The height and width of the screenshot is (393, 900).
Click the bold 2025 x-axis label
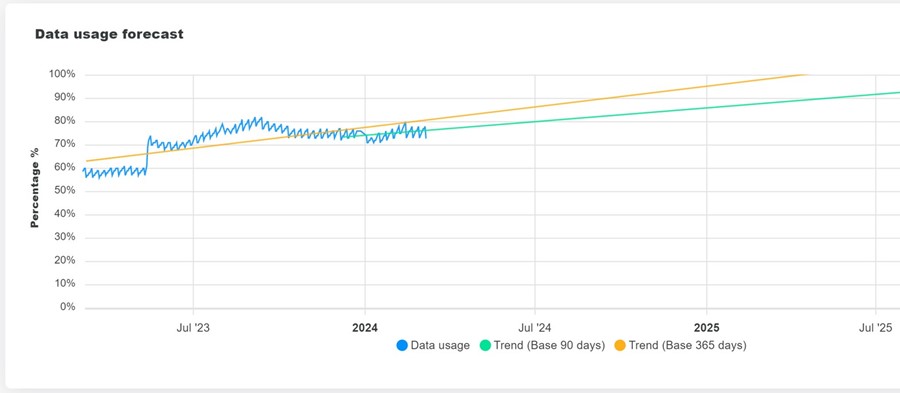click(x=707, y=328)
